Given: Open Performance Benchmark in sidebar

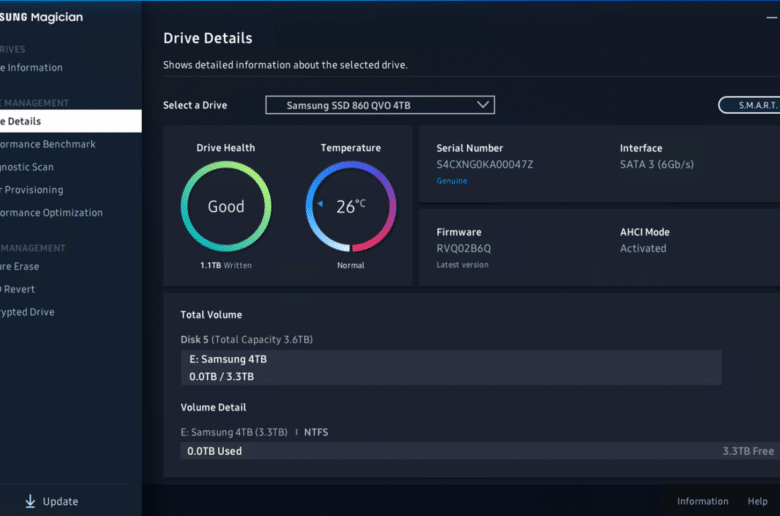Looking at the screenshot, I should coord(48,144).
